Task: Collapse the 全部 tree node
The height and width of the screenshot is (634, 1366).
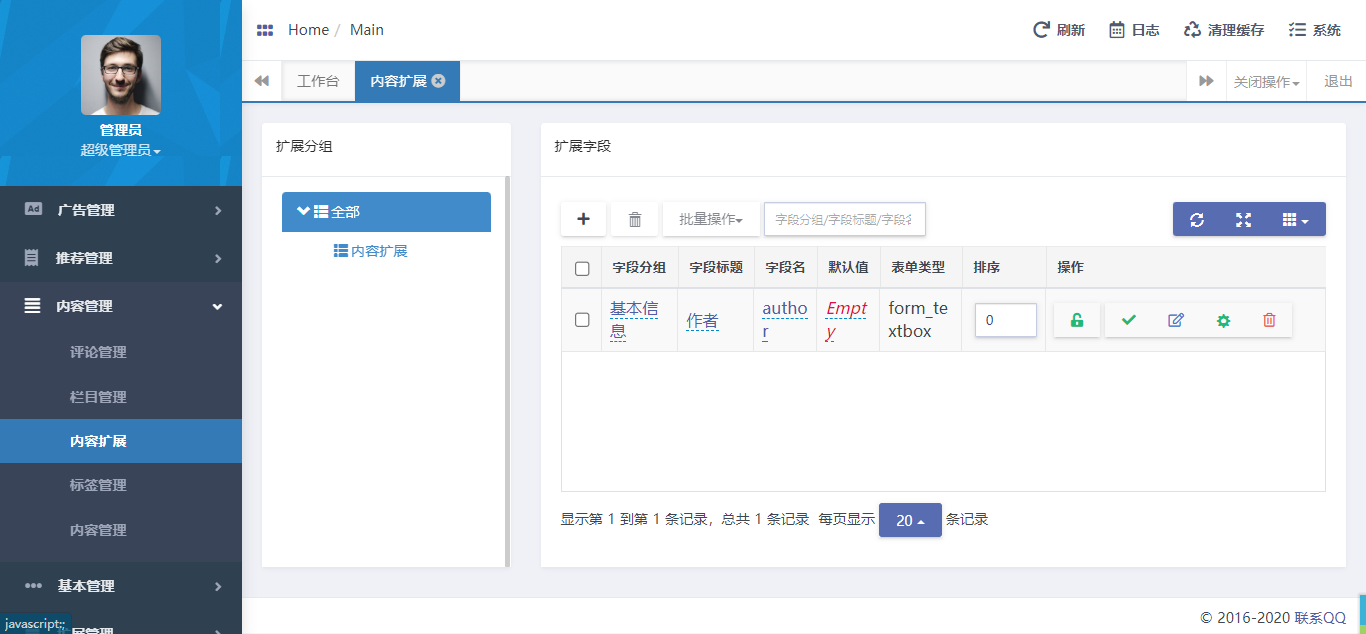Action: tap(303, 211)
